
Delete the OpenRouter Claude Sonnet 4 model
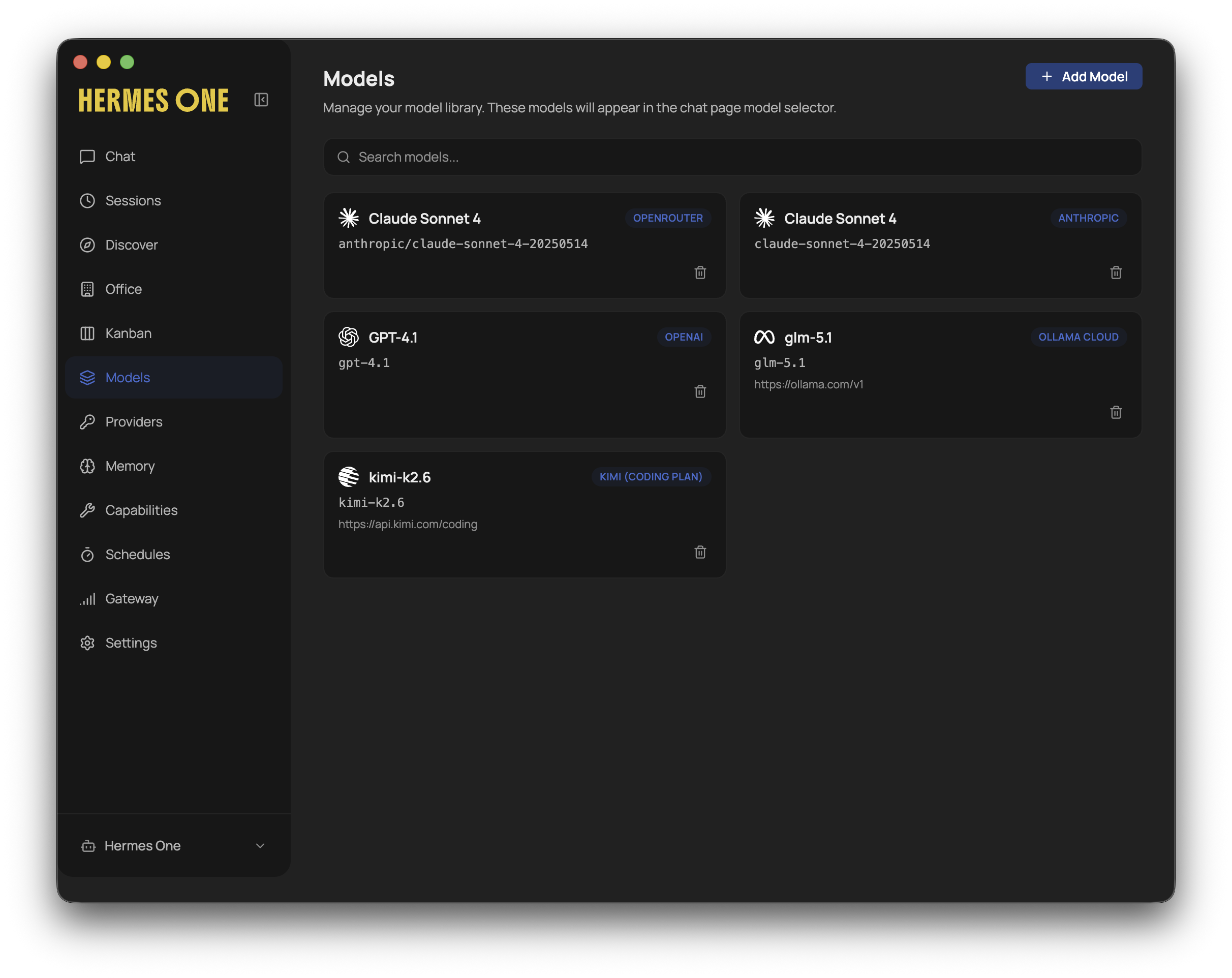coord(700,272)
